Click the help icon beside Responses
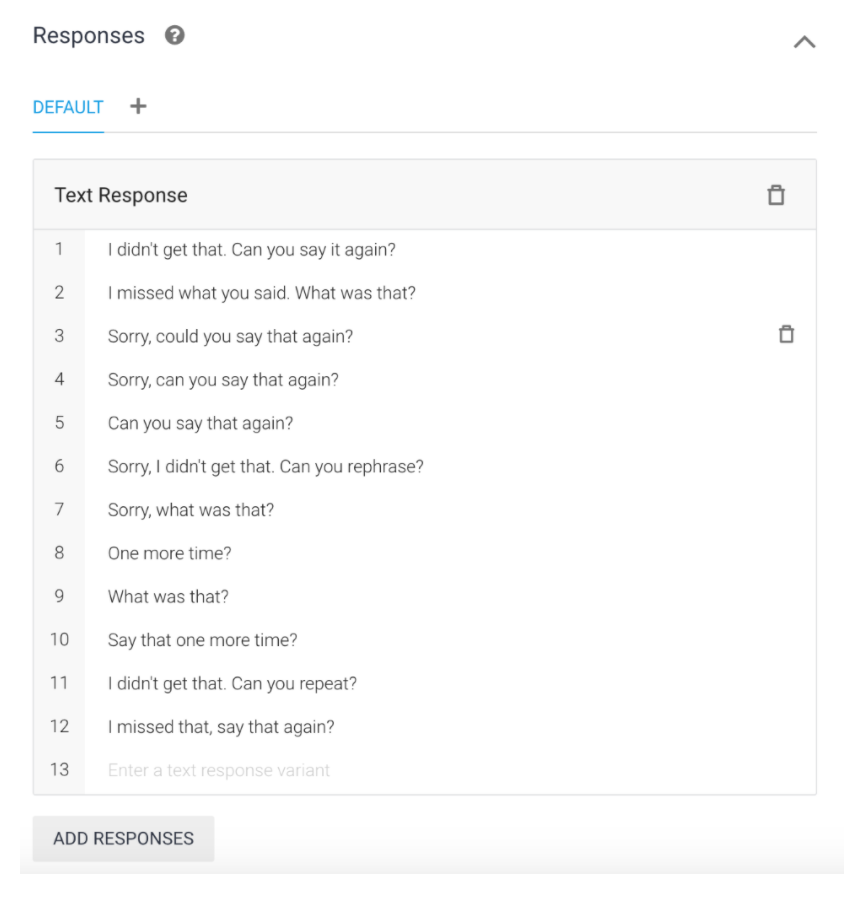 (x=175, y=36)
